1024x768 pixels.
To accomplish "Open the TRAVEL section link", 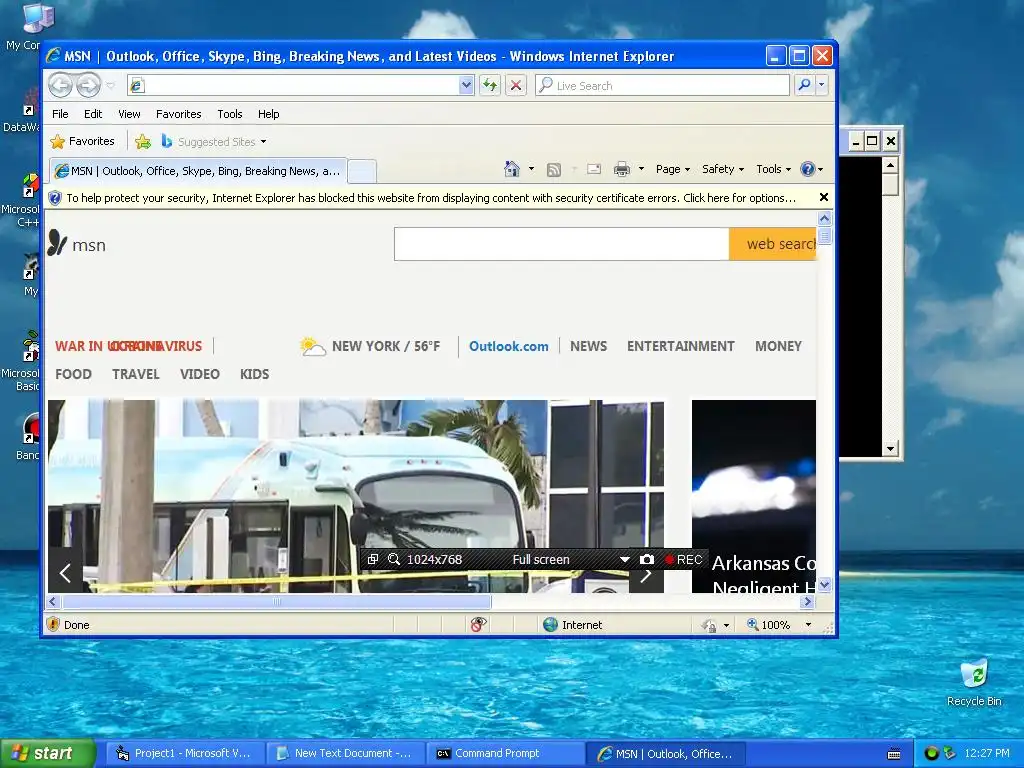I will tap(135, 374).
